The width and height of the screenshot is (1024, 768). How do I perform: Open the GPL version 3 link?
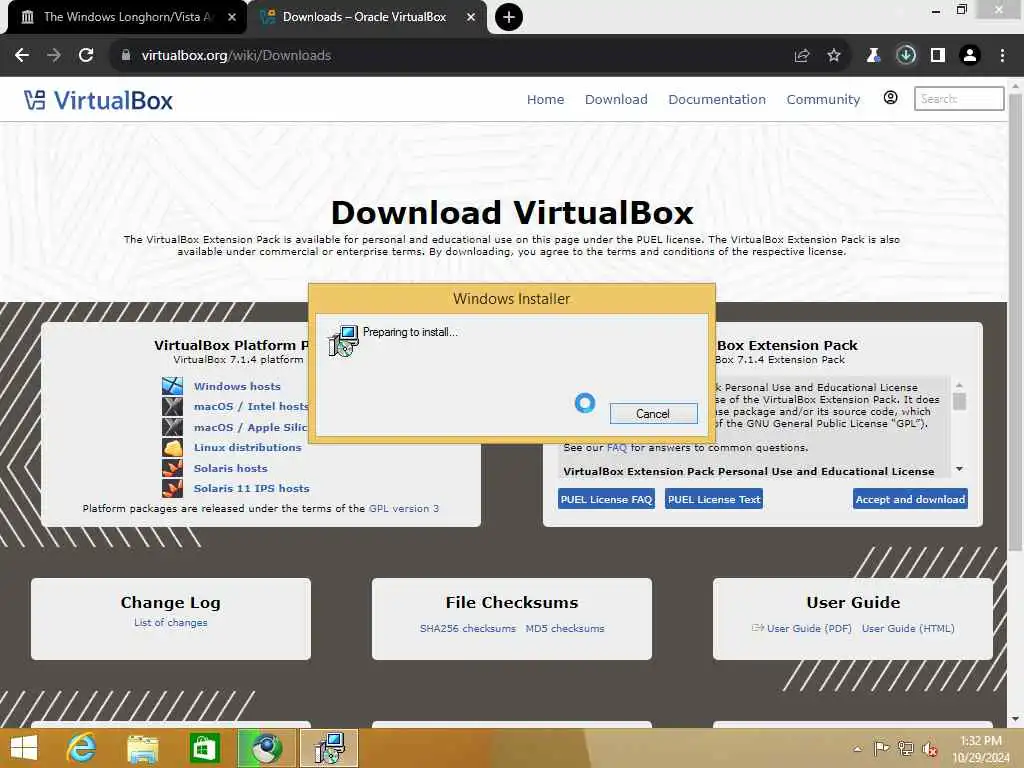tap(404, 509)
